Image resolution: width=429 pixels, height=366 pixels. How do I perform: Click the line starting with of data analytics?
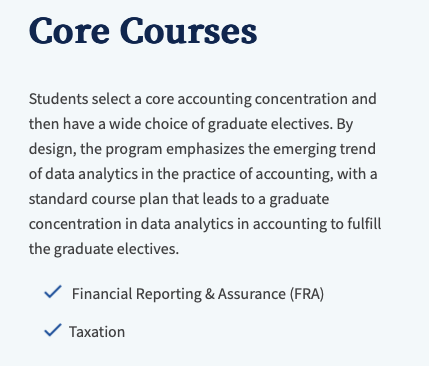tap(203, 174)
